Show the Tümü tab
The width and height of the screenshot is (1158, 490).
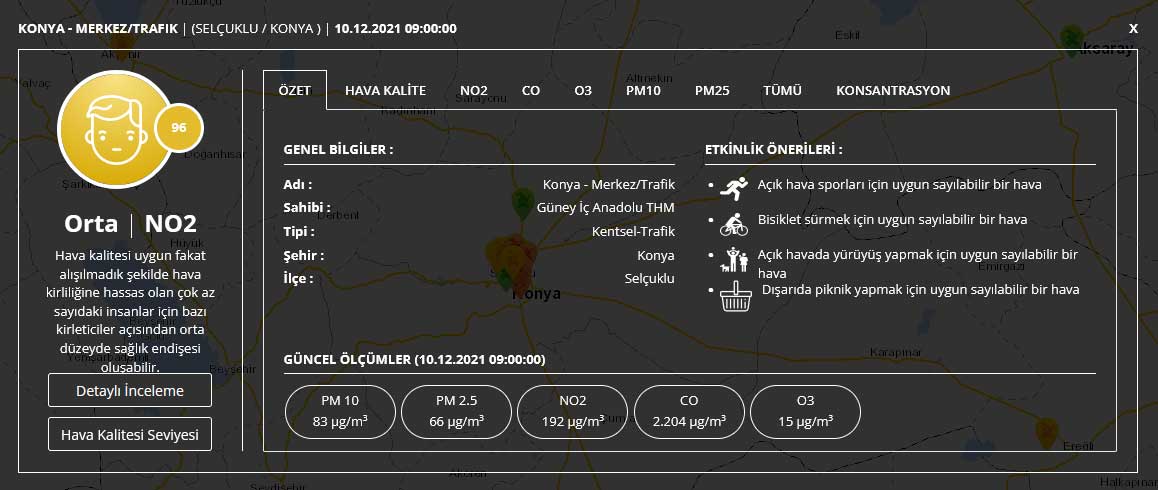[782, 90]
